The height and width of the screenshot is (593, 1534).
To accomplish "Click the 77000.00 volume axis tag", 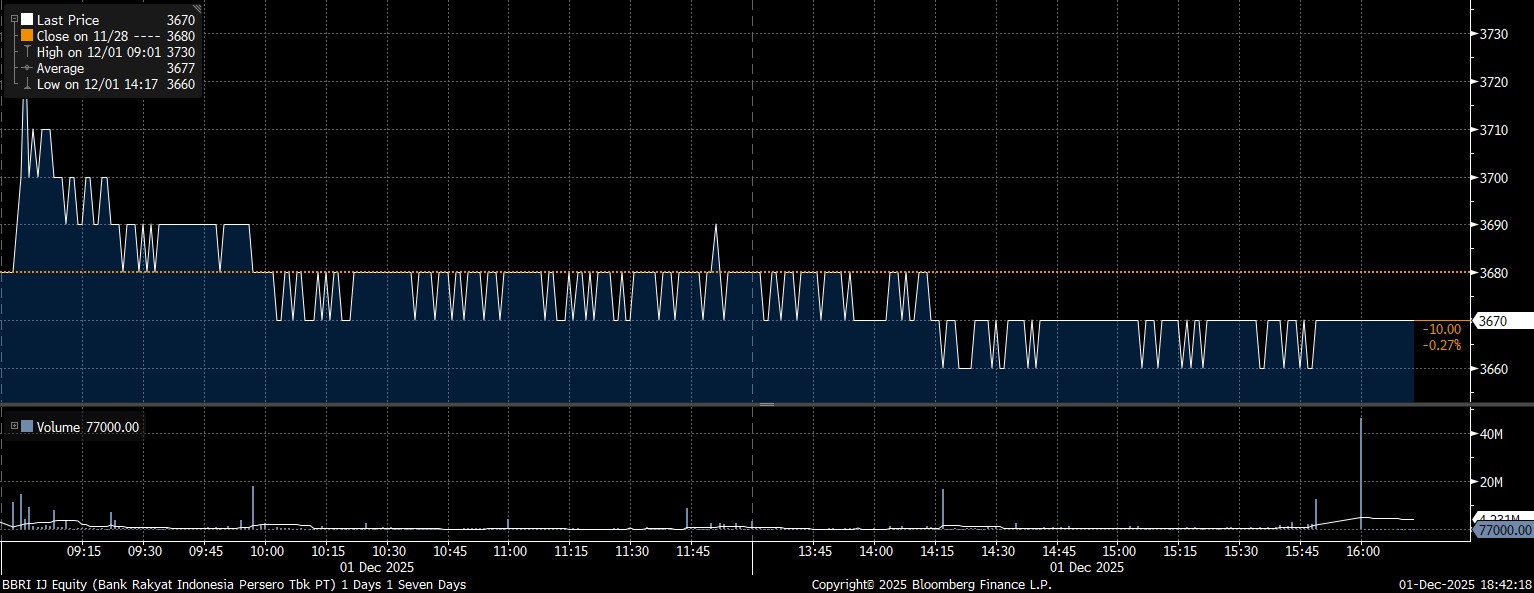I will [1504, 530].
